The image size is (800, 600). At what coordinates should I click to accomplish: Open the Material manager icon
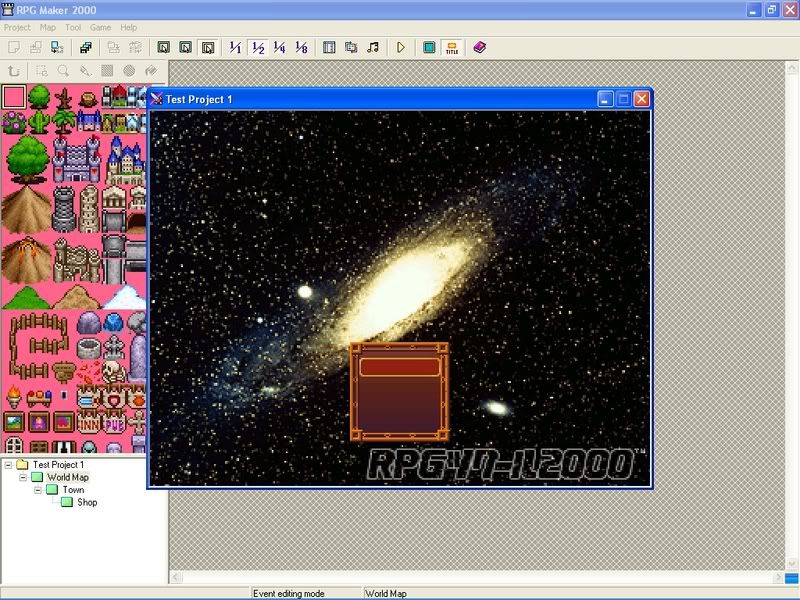point(351,47)
